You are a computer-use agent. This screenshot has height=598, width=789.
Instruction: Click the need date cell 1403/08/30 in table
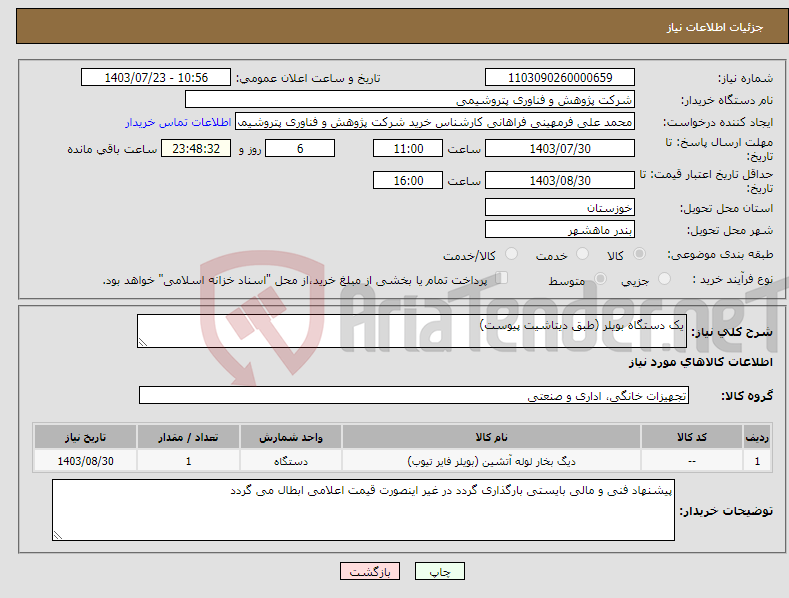point(85,461)
